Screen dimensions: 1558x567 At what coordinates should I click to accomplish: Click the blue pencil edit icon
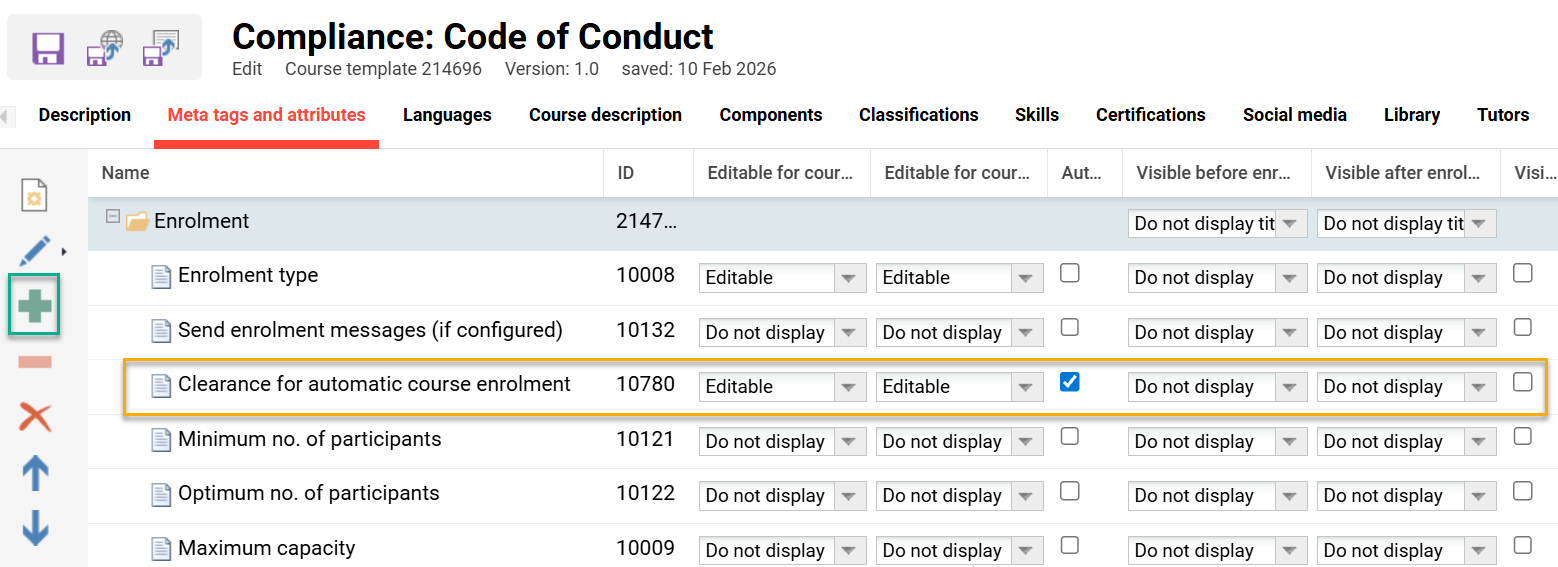pos(35,251)
